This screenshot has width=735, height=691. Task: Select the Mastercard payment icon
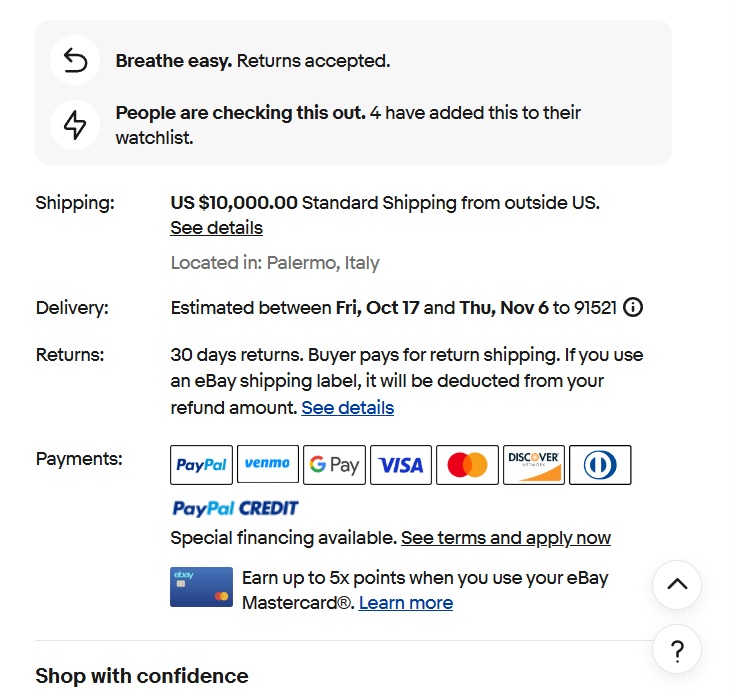point(467,465)
